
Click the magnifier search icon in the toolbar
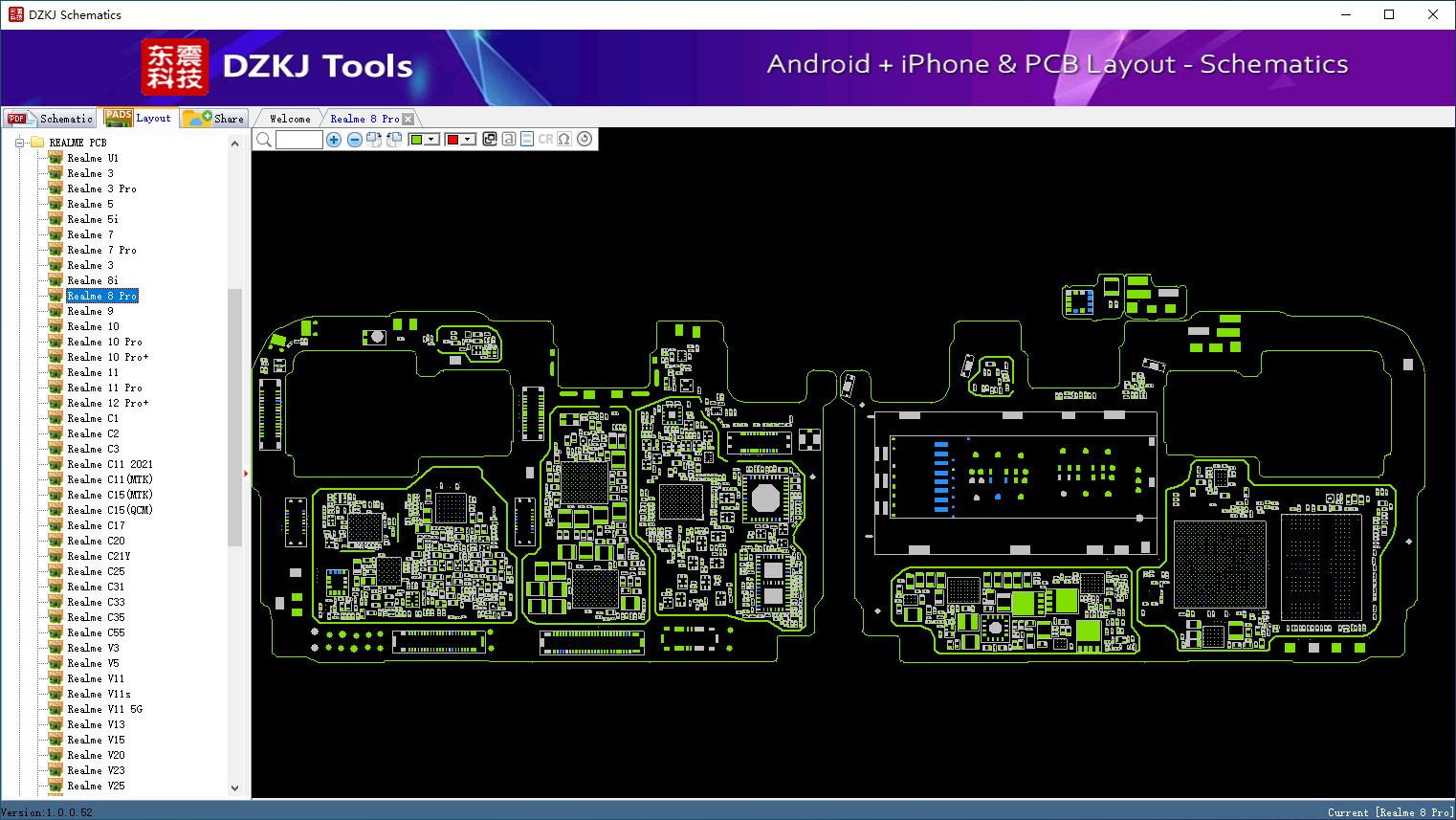264,140
